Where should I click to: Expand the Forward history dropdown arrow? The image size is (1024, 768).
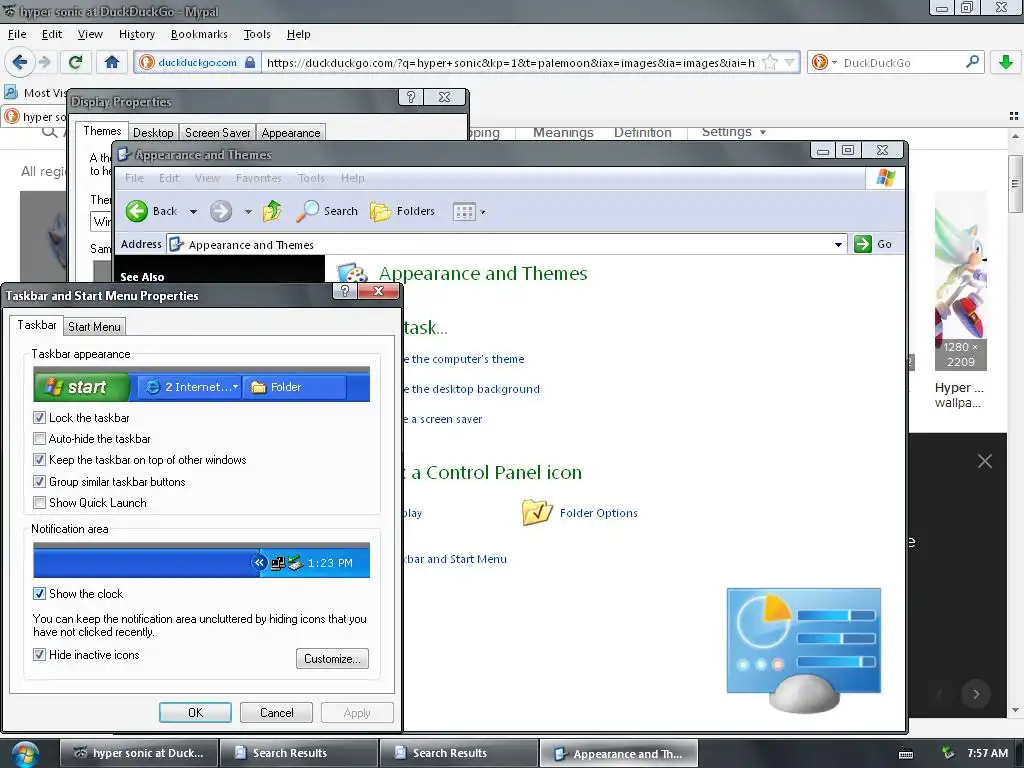click(248, 212)
